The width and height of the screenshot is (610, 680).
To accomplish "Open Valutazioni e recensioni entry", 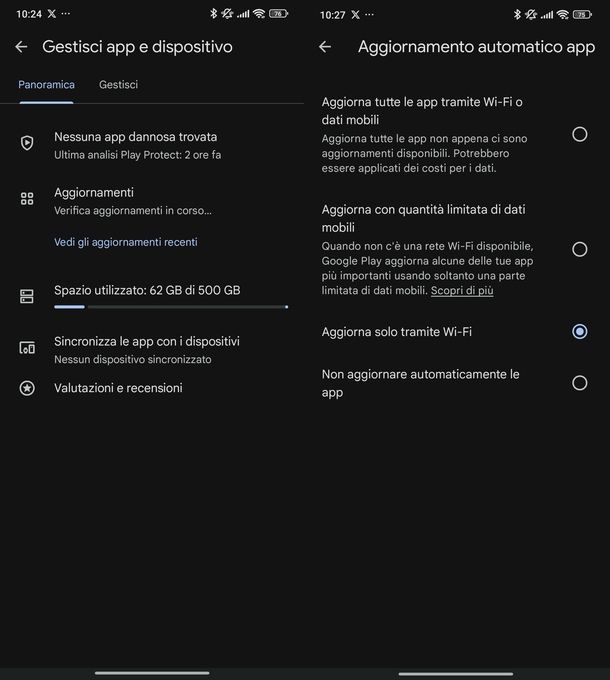I will point(118,388).
